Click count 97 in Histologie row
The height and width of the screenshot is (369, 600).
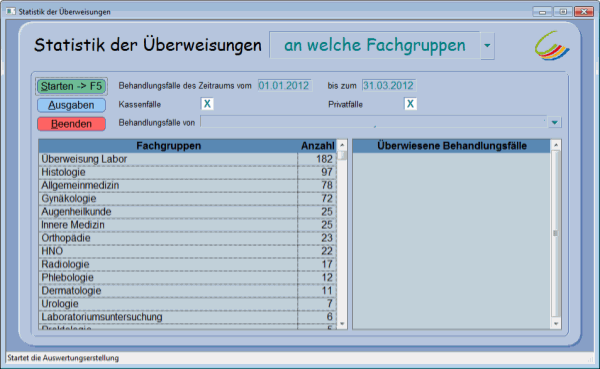click(x=326, y=172)
